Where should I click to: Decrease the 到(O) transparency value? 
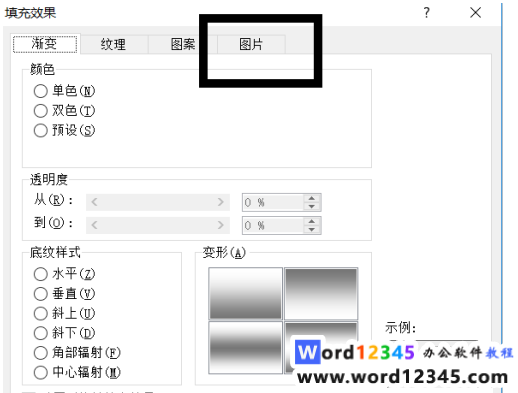click(x=312, y=230)
